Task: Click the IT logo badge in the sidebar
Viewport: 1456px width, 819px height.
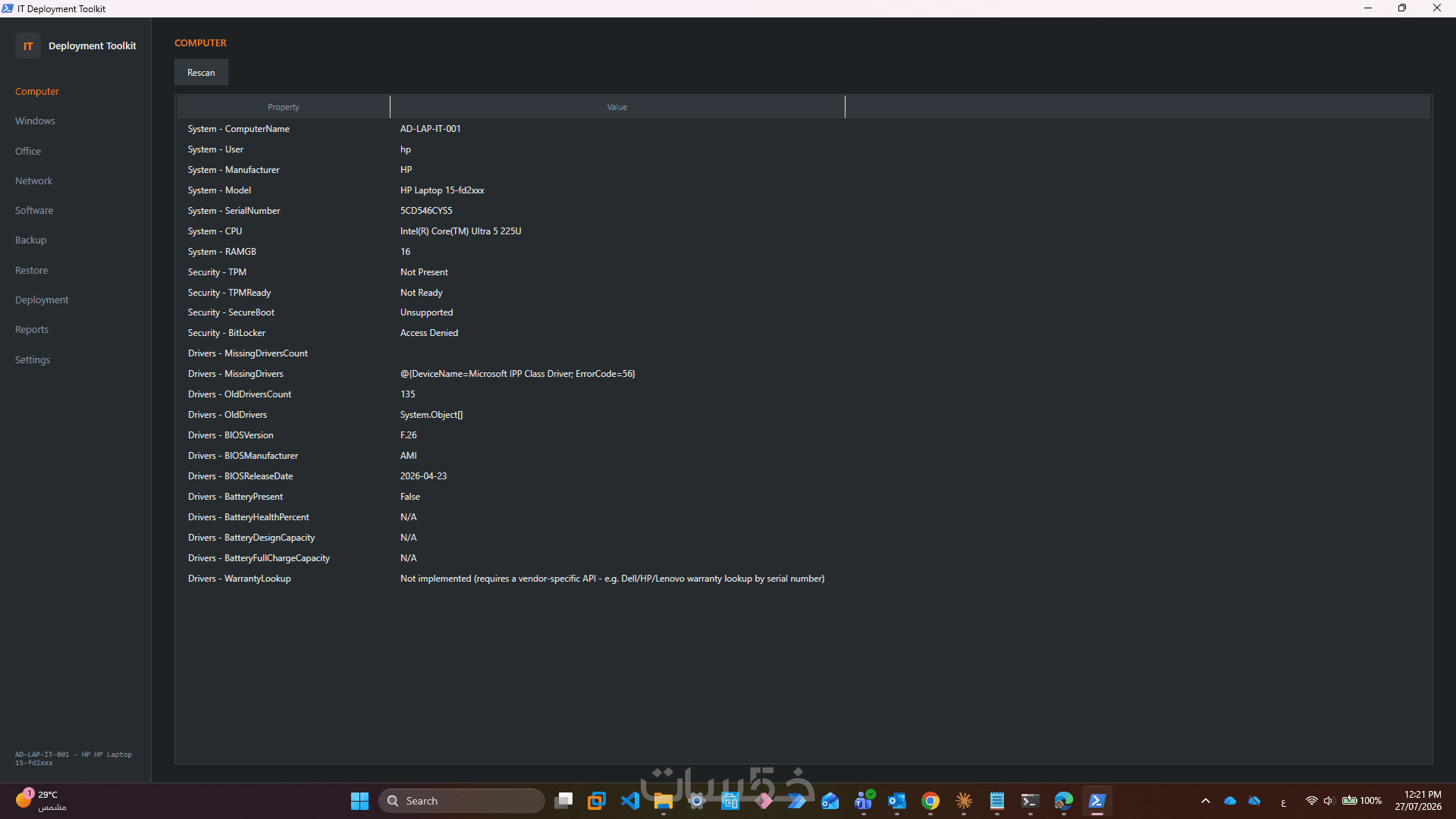Action: coord(28,45)
